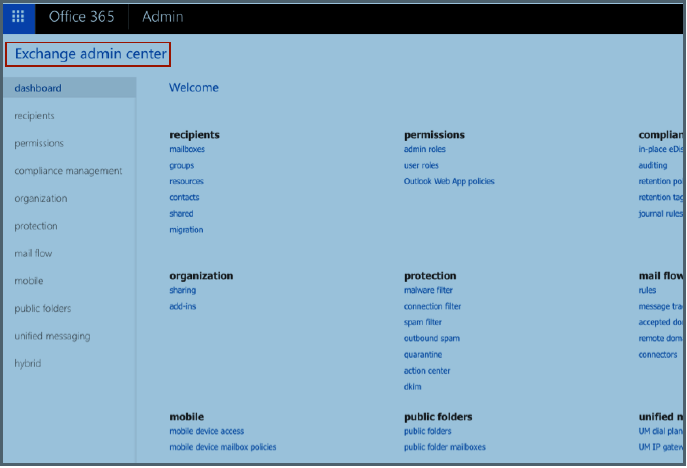Open the groups link under recipients
The image size is (687, 468).
(182, 166)
